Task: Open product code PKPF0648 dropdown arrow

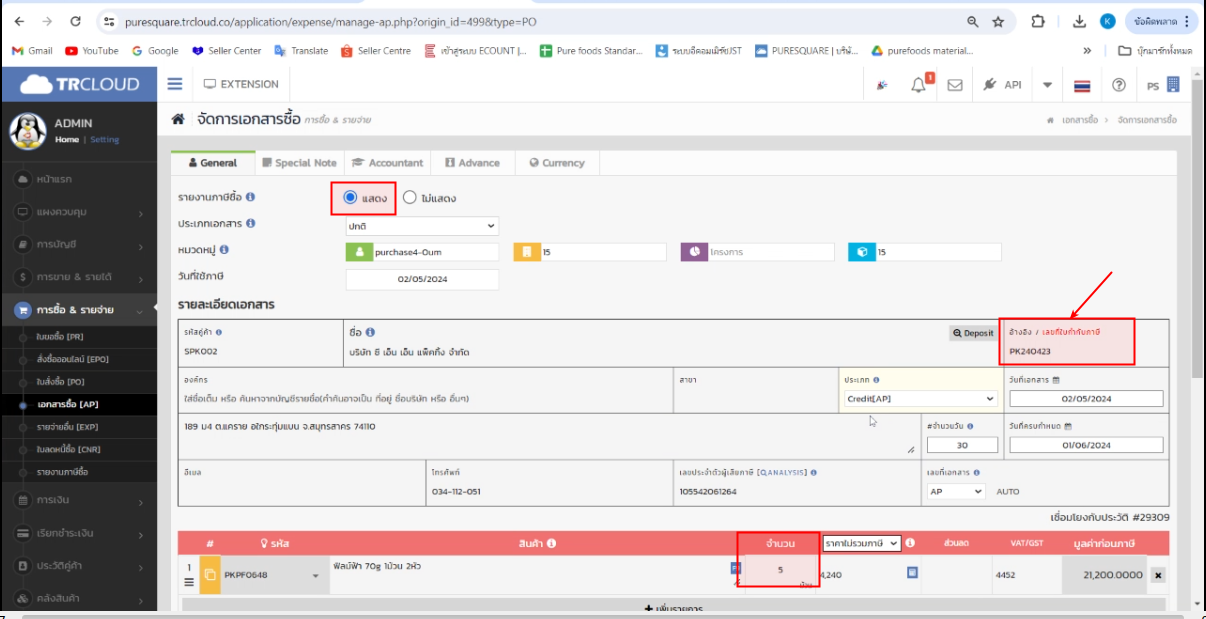Action: (316, 575)
